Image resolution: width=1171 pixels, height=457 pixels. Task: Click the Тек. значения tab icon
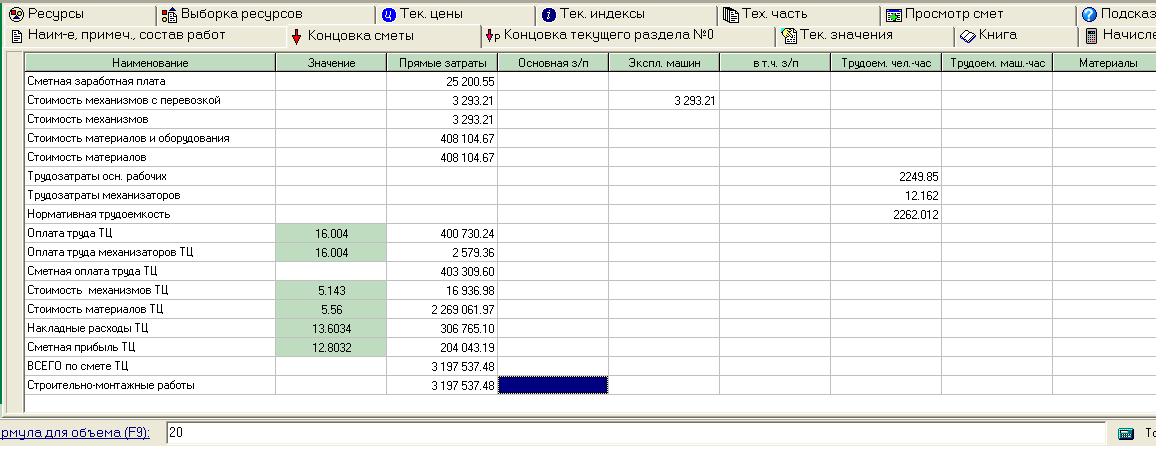pos(789,36)
